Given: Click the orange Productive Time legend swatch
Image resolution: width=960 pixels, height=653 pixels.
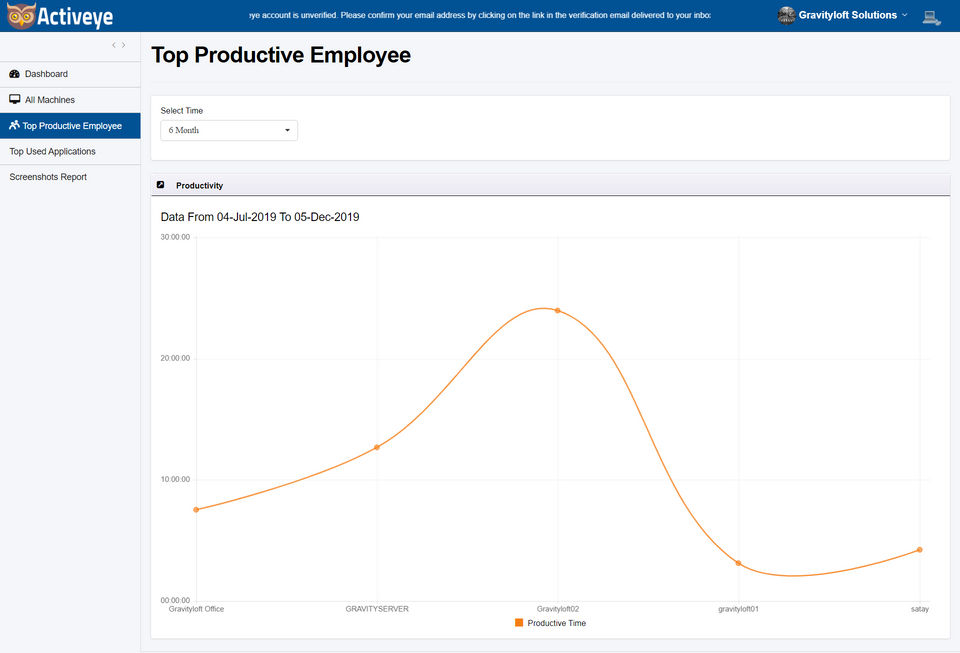Looking at the screenshot, I should [x=519, y=623].
